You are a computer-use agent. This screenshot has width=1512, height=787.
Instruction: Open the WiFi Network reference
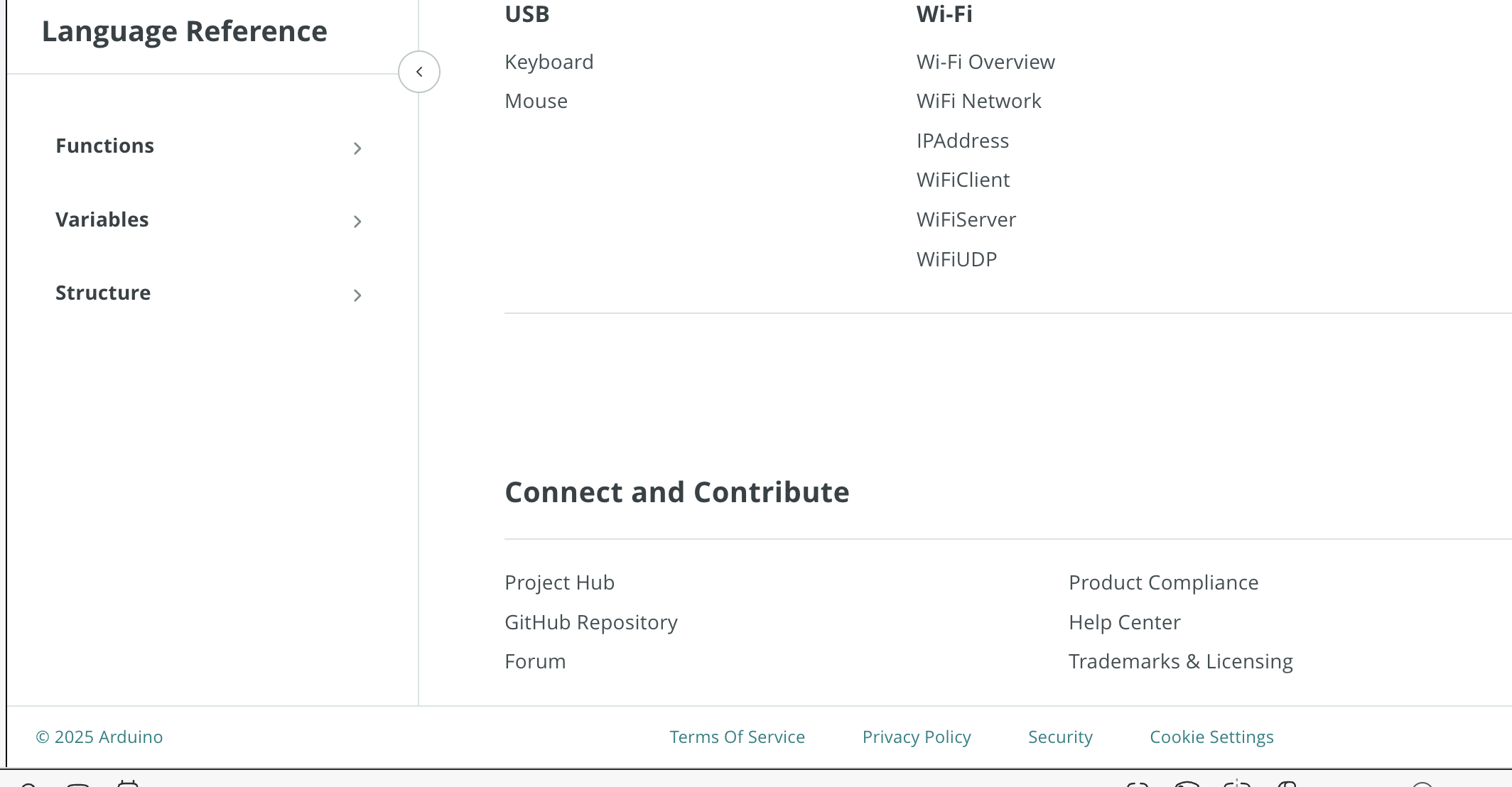pos(978,102)
